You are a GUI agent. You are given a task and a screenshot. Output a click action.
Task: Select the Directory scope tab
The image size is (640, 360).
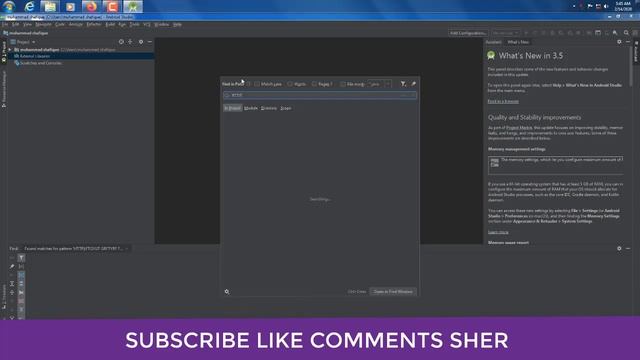(269, 108)
